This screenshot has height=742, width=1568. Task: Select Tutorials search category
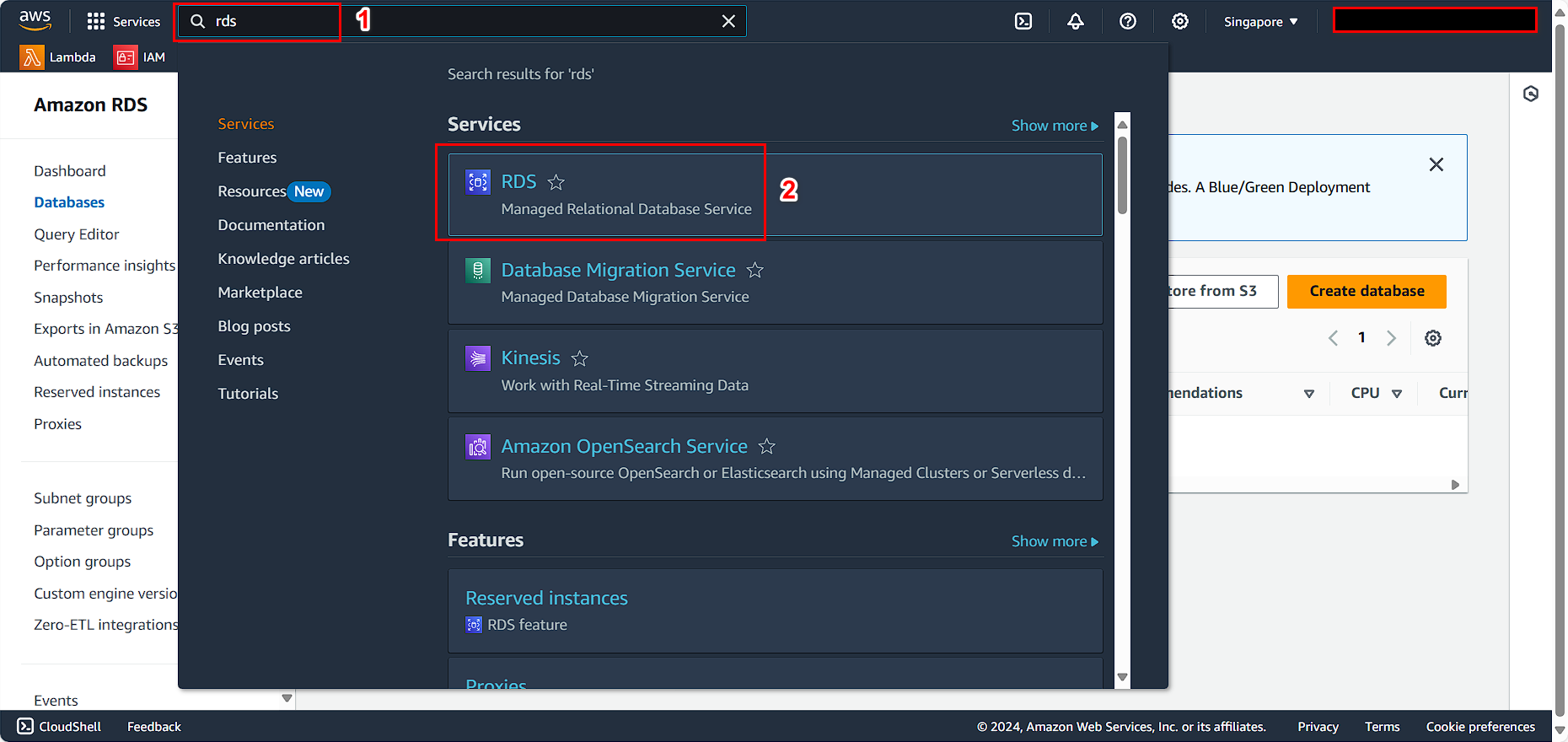[248, 394]
